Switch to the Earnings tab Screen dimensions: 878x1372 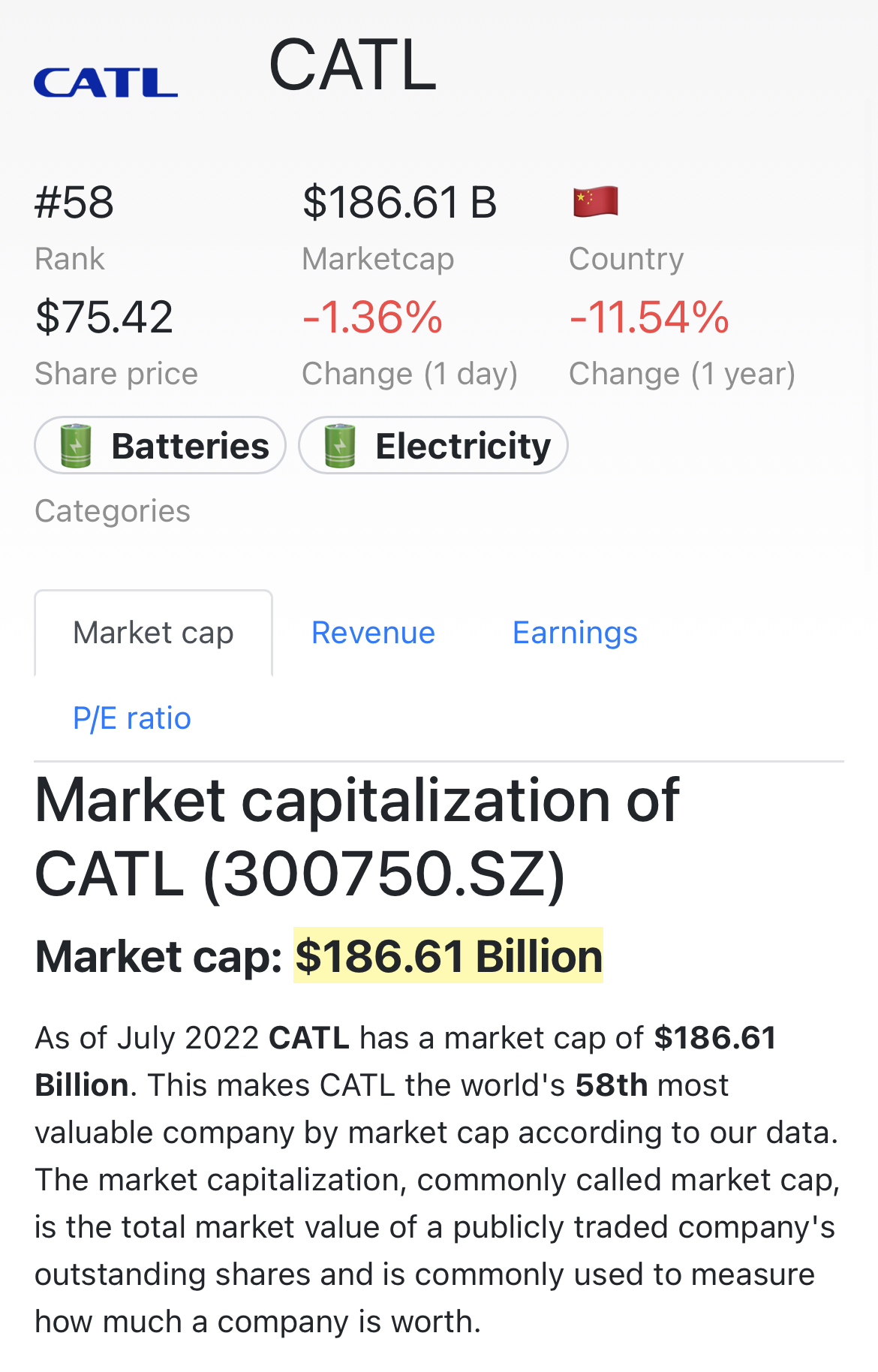pos(575,633)
